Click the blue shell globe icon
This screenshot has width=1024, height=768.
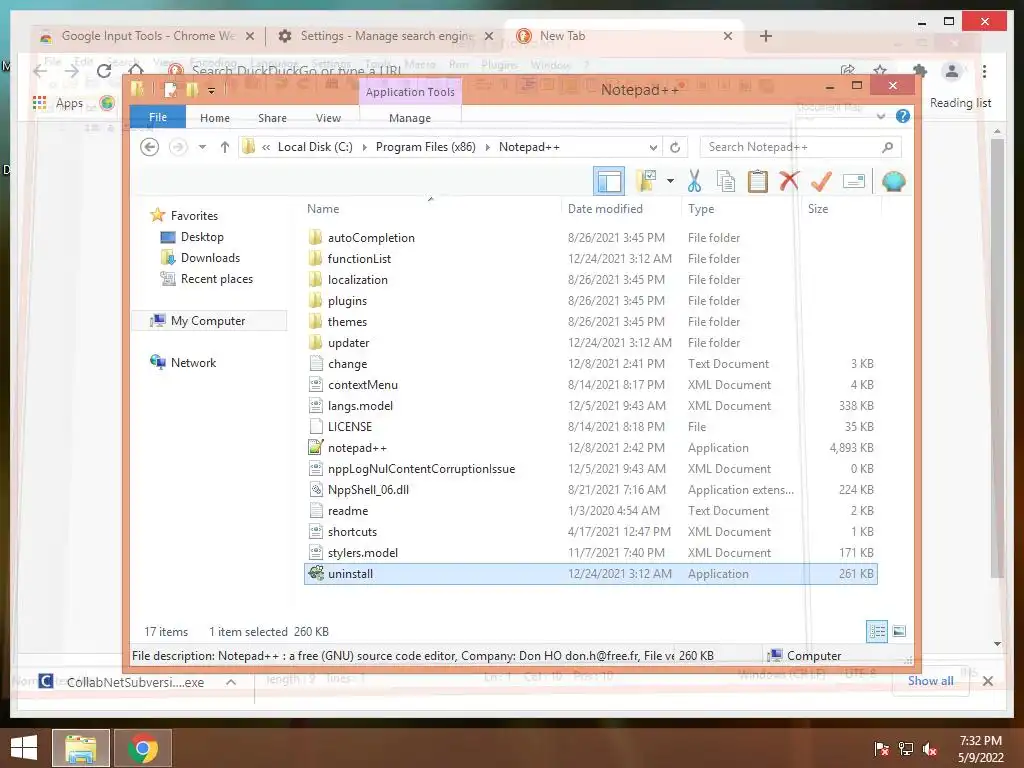point(893,181)
